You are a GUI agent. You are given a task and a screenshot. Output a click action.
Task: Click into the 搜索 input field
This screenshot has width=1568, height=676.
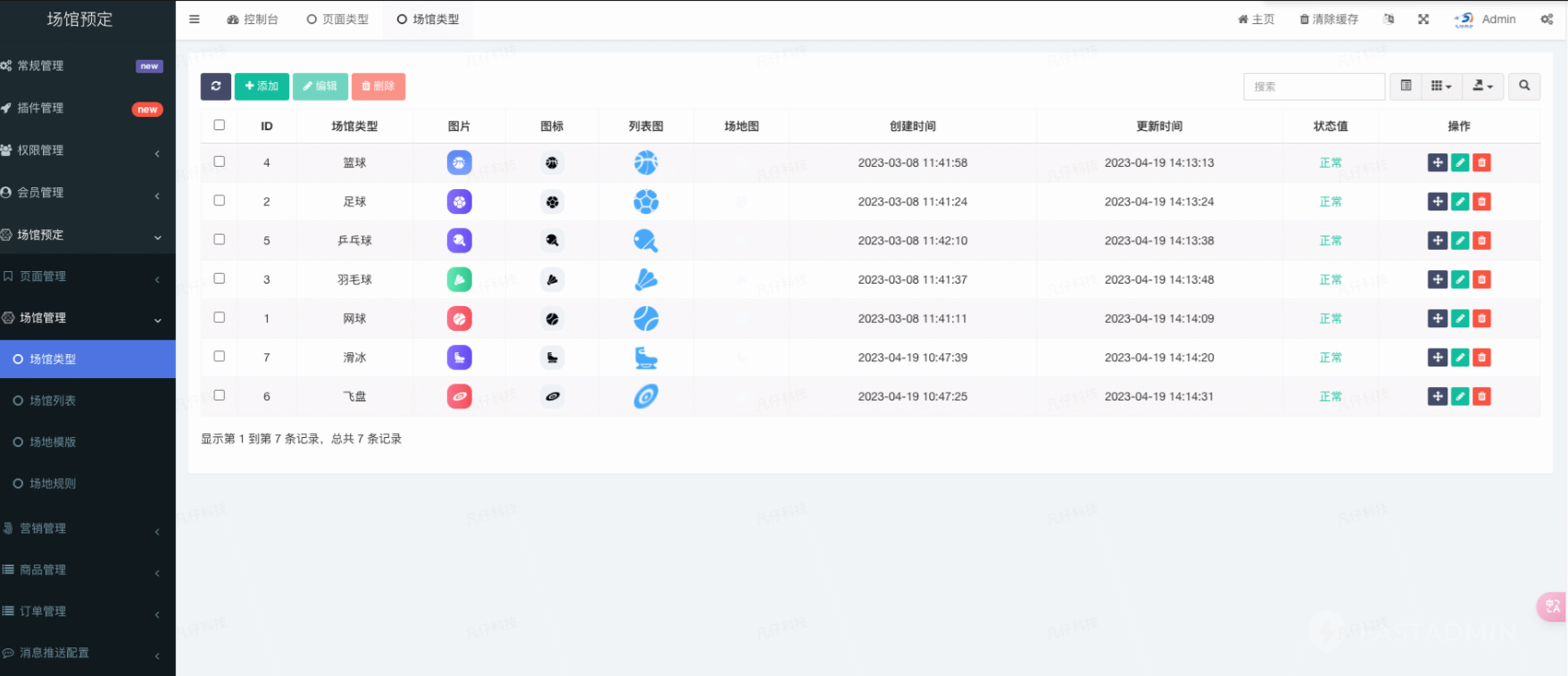[x=1314, y=87]
